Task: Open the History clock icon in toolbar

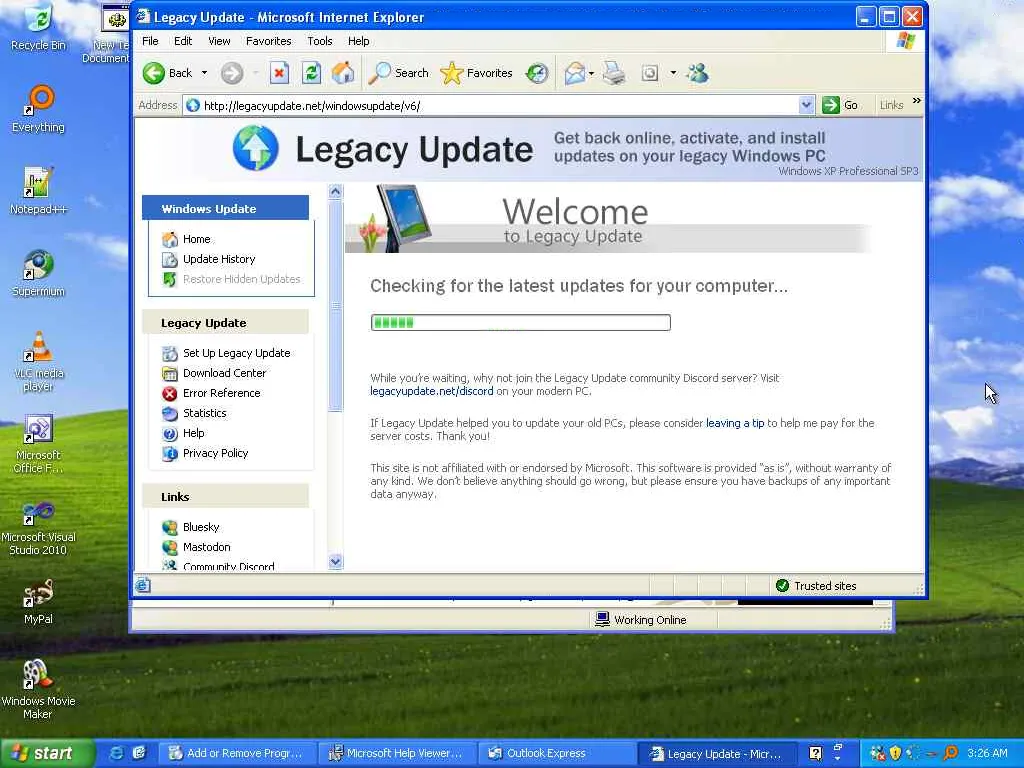Action: (x=537, y=73)
